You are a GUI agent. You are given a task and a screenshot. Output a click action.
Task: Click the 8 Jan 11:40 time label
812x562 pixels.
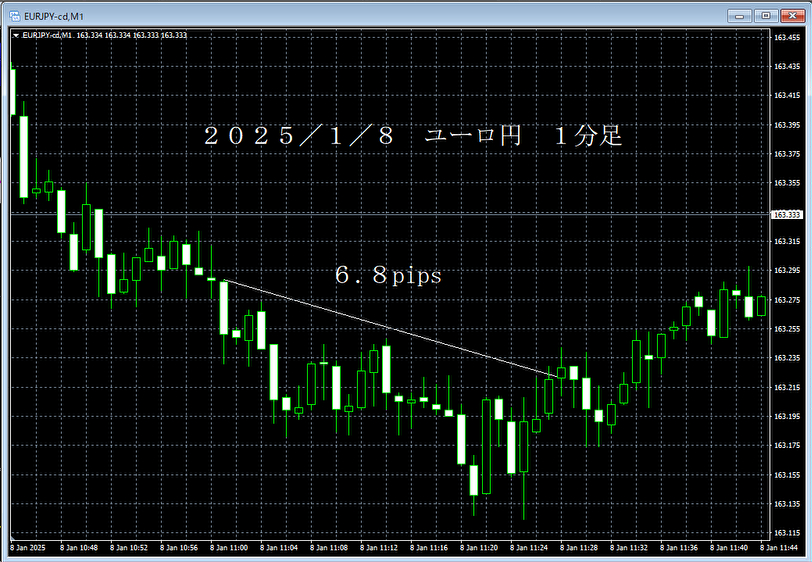coord(729,547)
